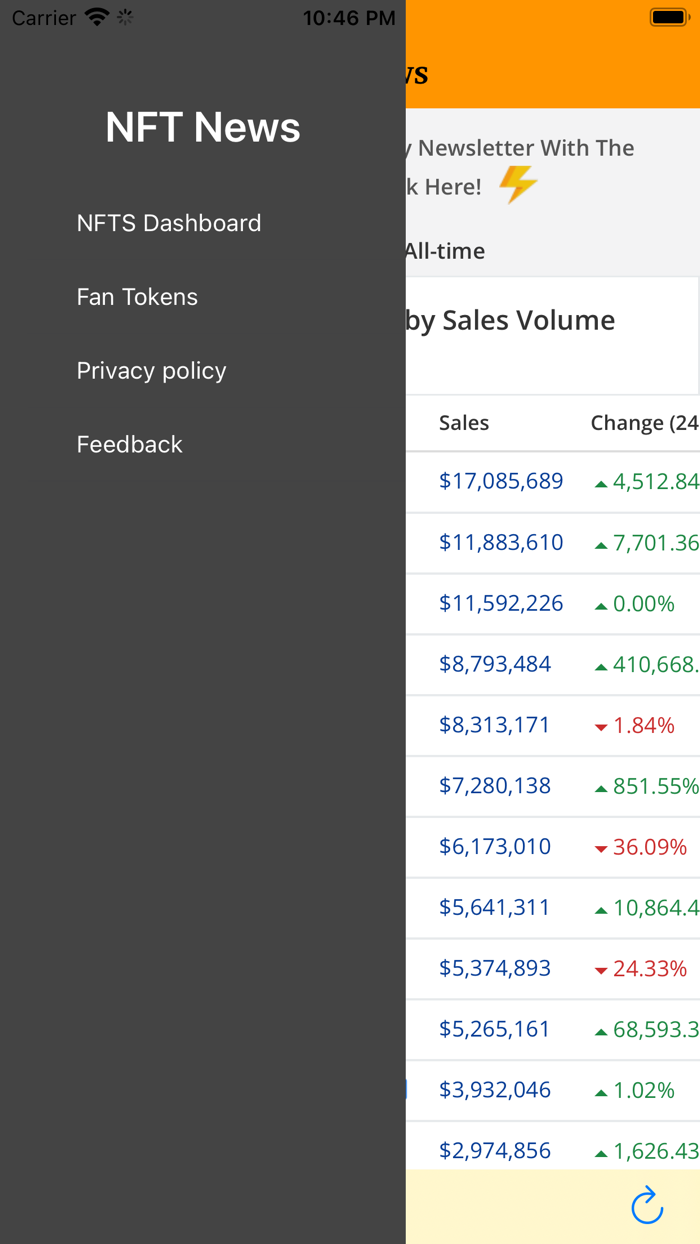Open the Privacy policy page
The width and height of the screenshot is (700, 1244).
(x=151, y=371)
